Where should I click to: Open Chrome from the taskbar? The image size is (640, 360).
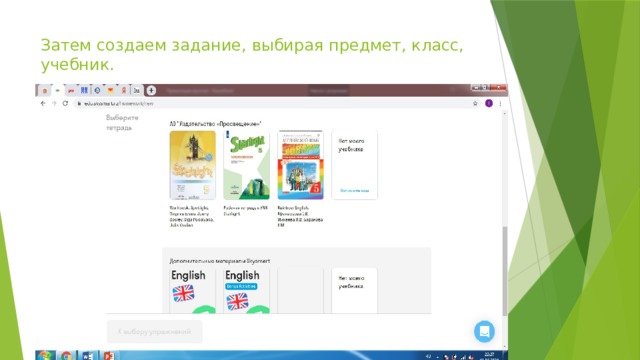[67, 356]
